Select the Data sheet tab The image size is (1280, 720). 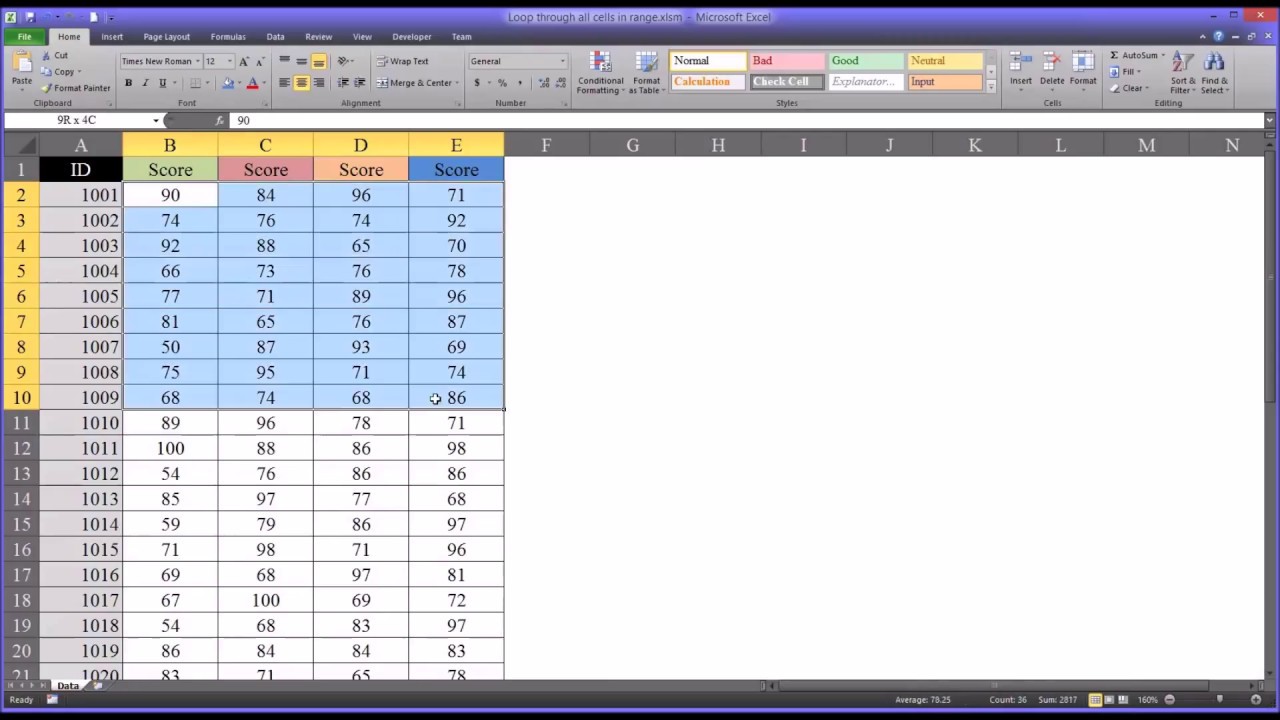point(68,686)
